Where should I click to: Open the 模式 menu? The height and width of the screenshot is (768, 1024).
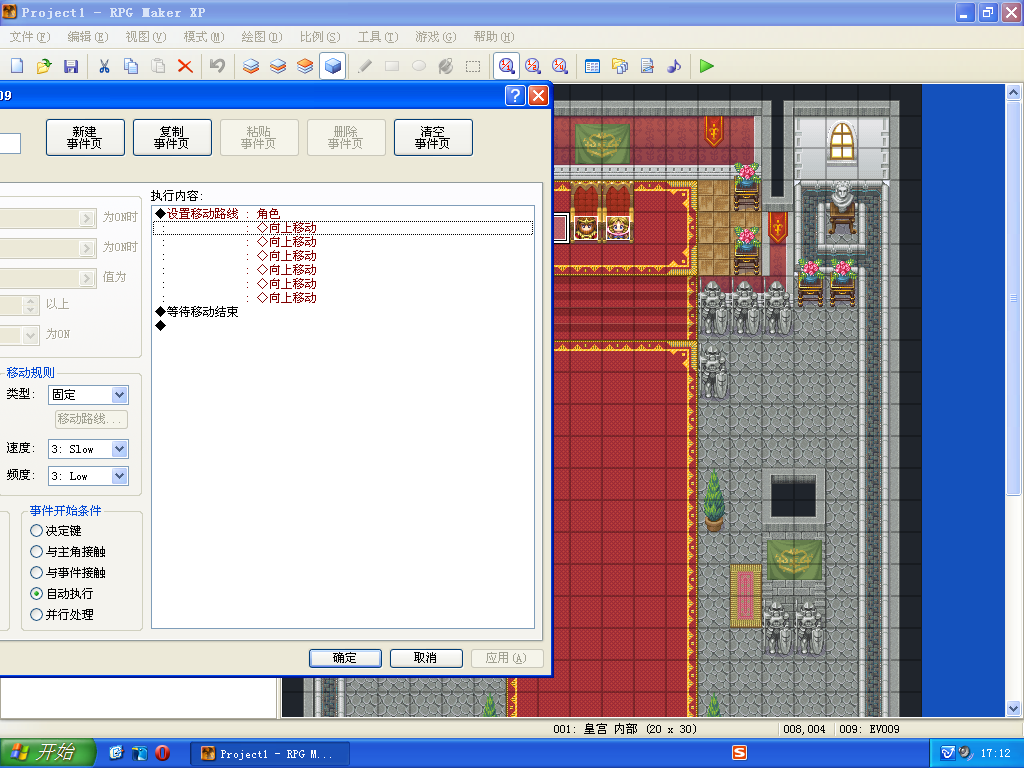204,37
